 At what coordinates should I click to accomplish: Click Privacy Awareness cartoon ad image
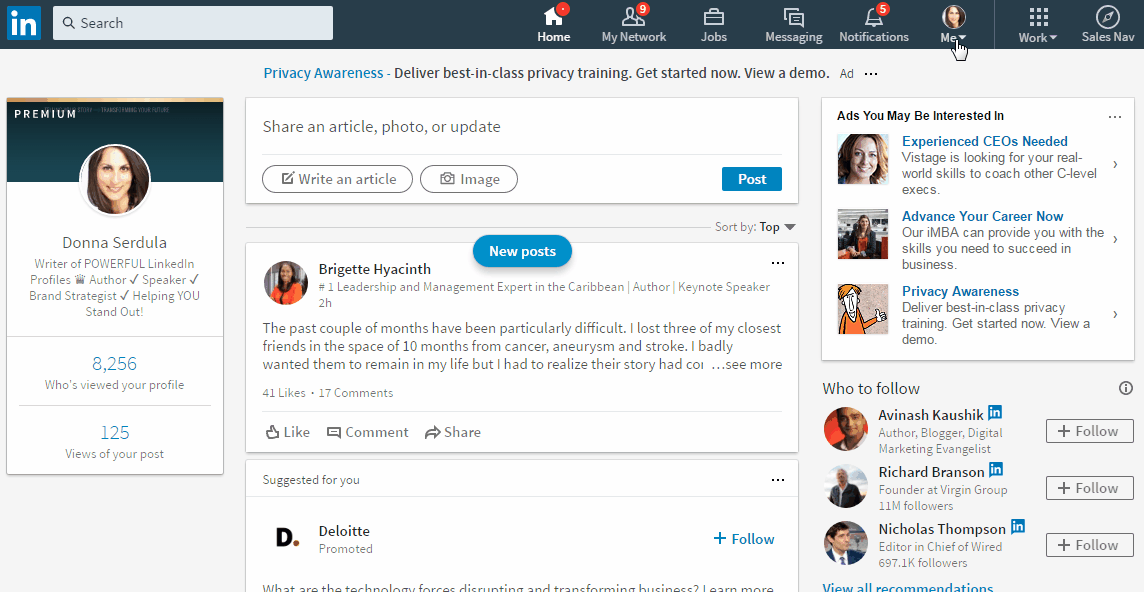point(862,309)
